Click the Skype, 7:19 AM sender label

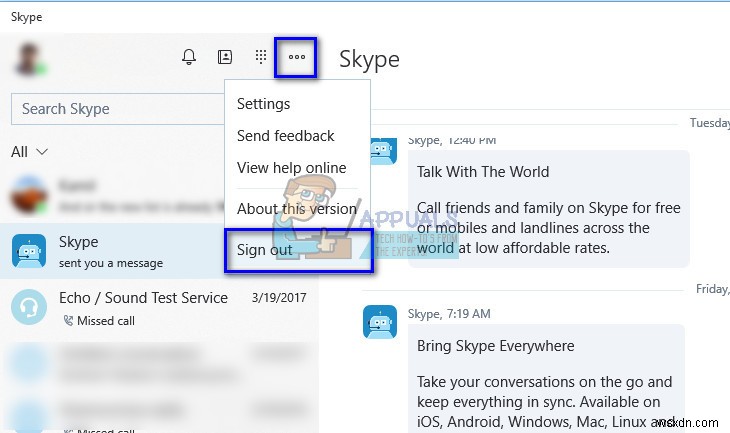click(449, 314)
